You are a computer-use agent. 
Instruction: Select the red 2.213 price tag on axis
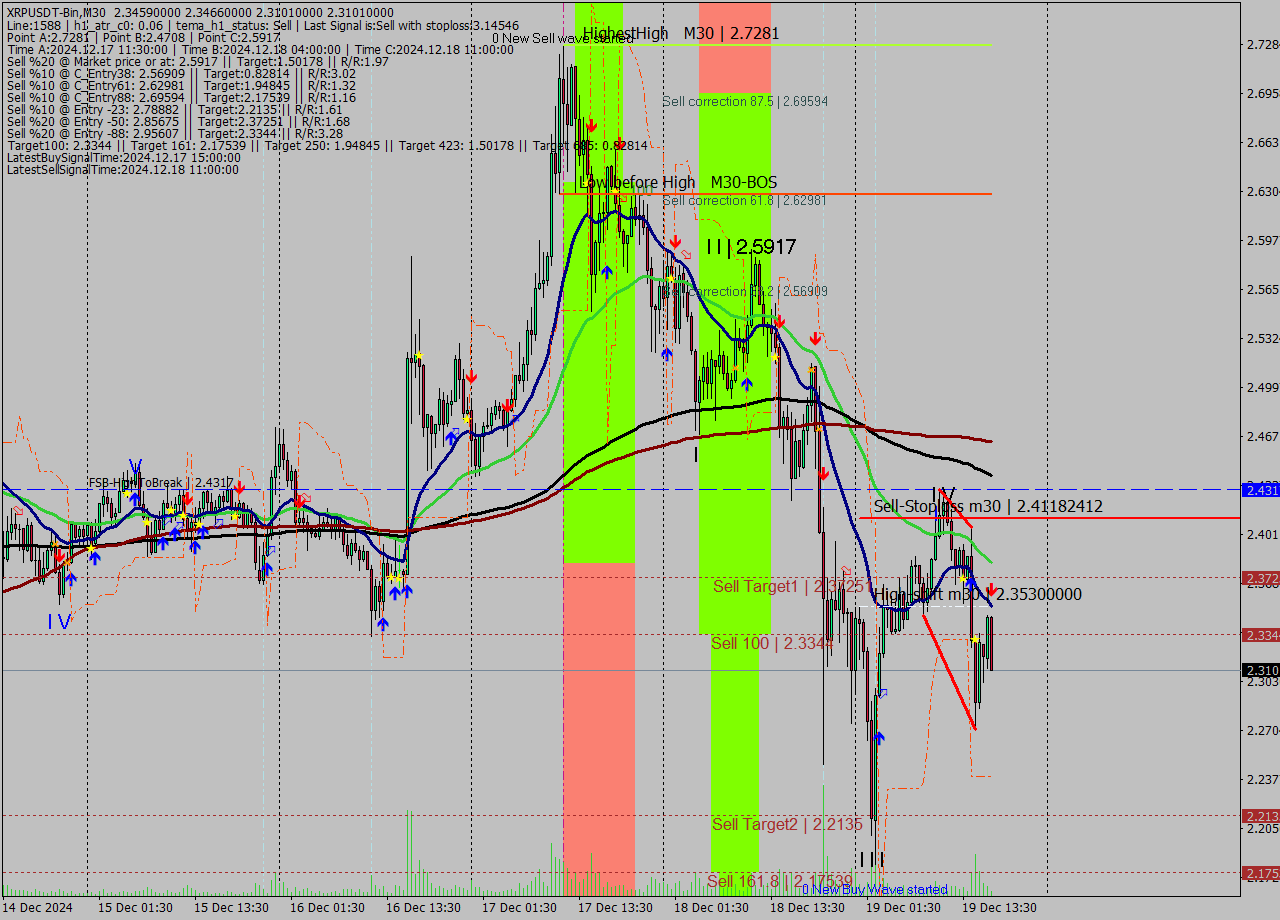pyautogui.click(x=1260, y=816)
